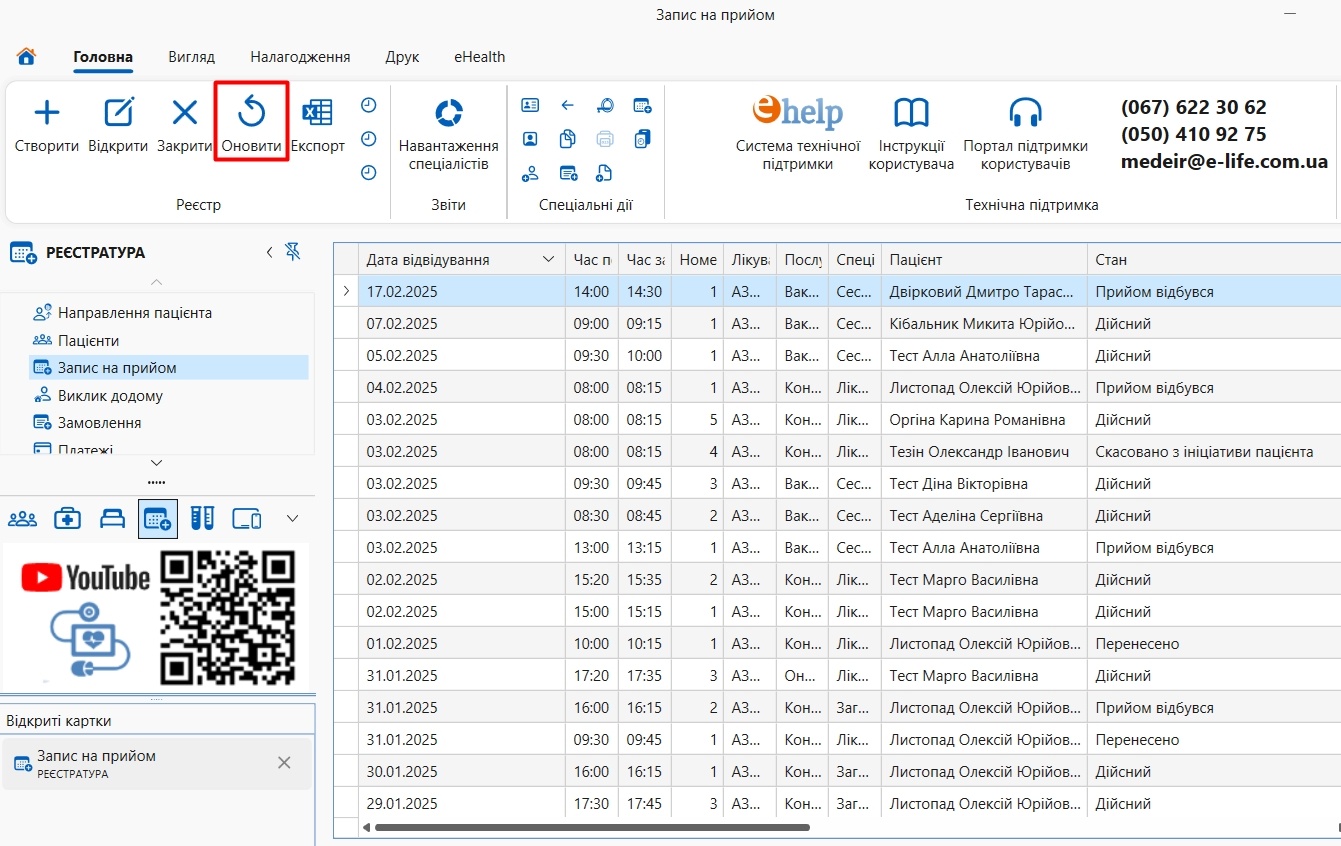1341x846 pixels.
Task: Sort by the Номе column header
Action: (x=698, y=259)
